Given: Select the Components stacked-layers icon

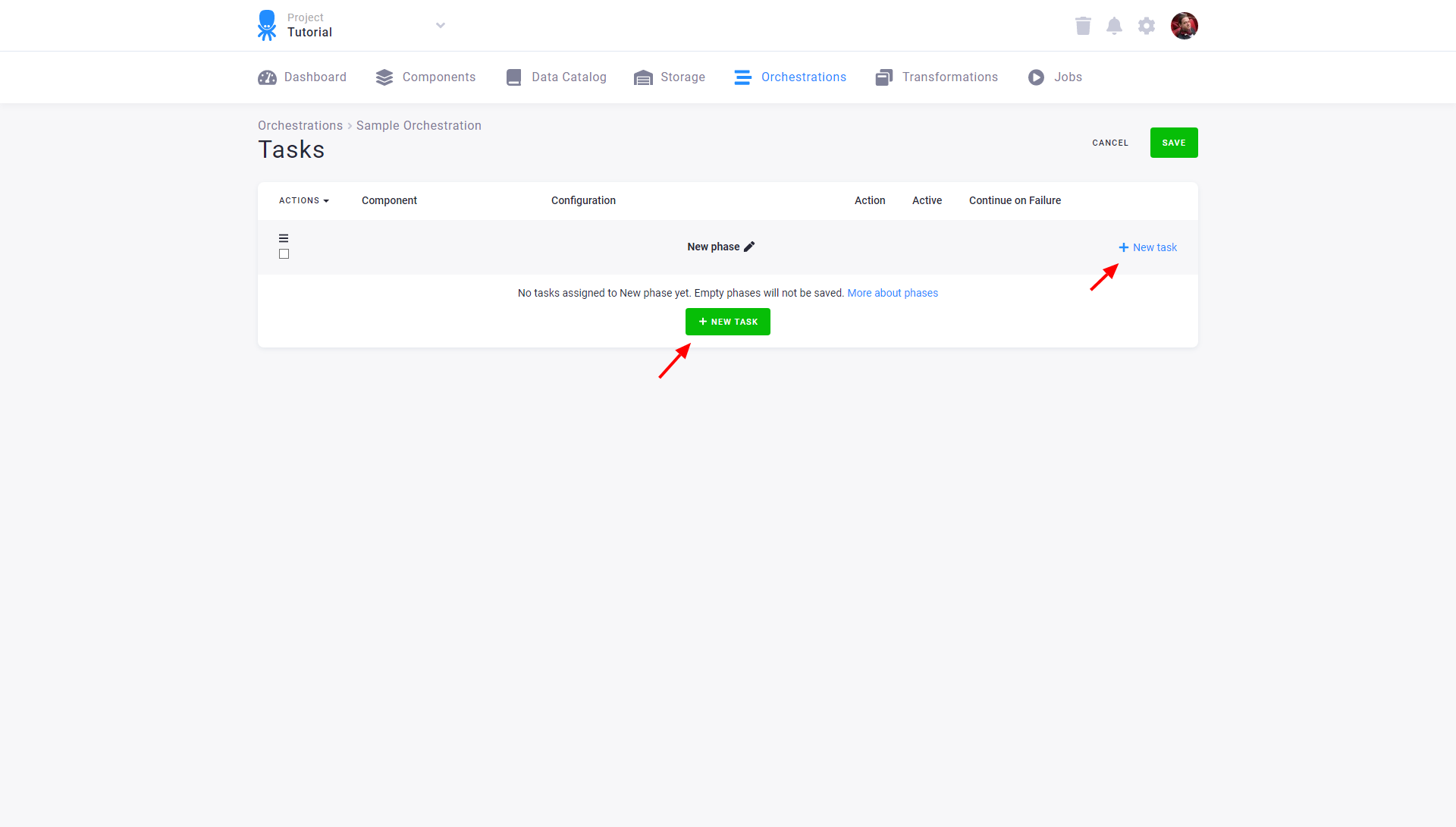Looking at the screenshot, I should (x=384, y=77).
